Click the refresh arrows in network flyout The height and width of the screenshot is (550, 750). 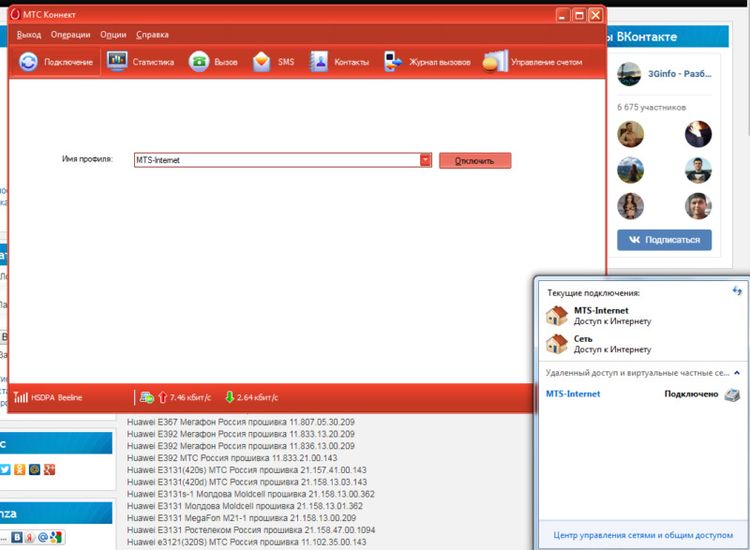coord(737,290)
